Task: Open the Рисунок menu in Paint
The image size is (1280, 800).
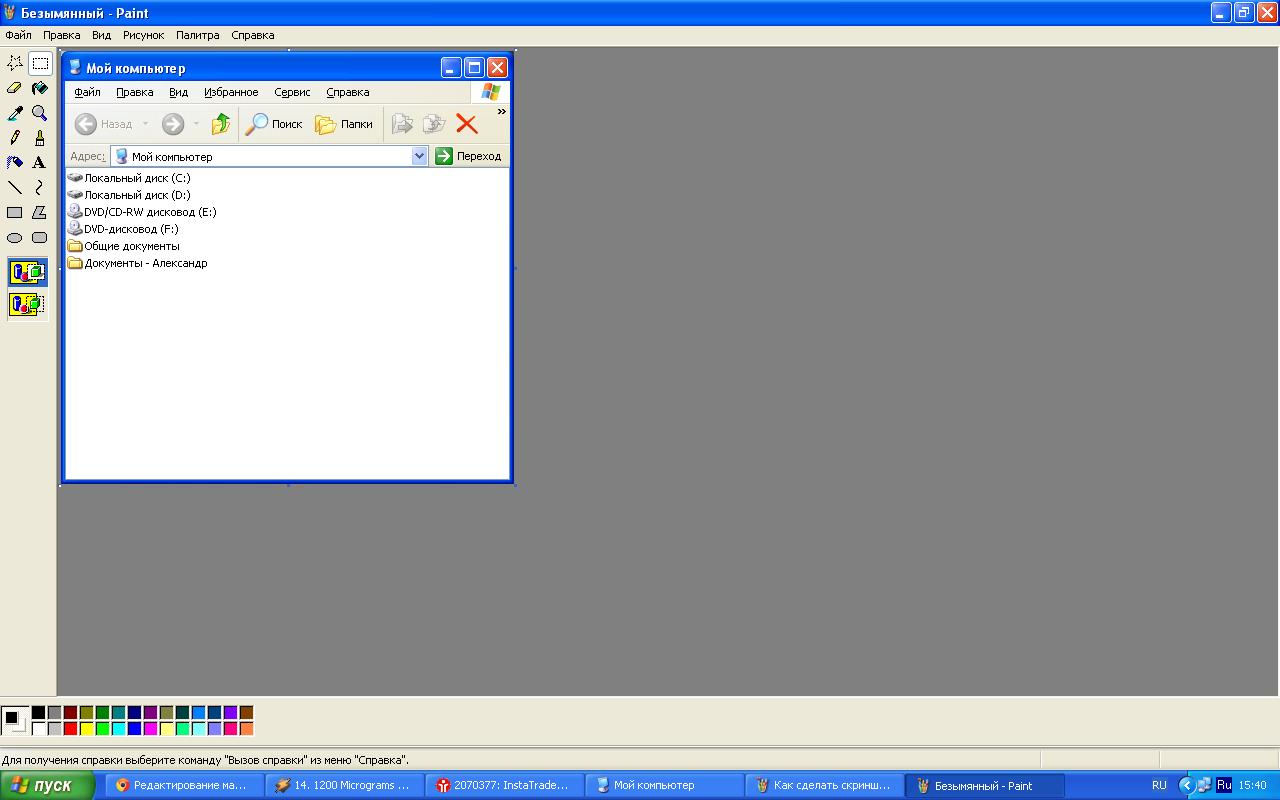Action: click(x=143, y=35)
